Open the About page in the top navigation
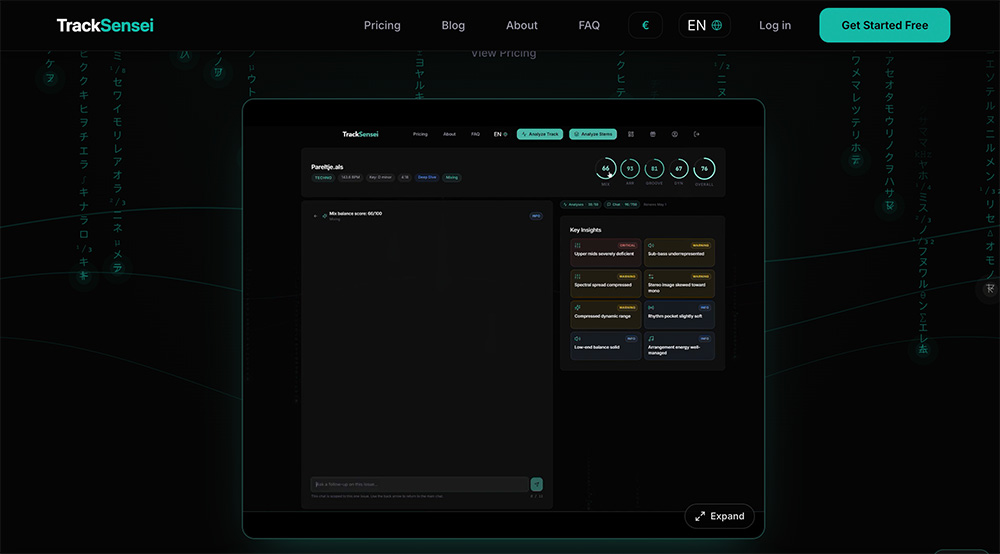This screenshot has height=554, width=1000. coord(522,26)
